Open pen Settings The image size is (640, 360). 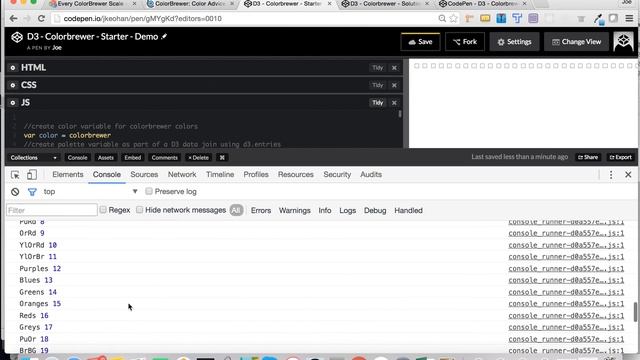514,42
